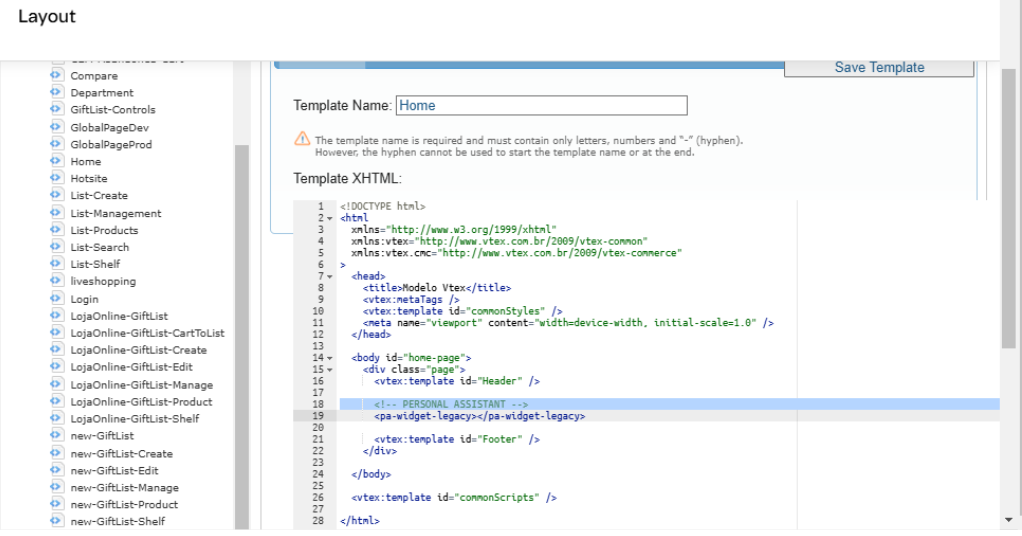Open the new-GiftList-Product template
The image size is (1022, 536).
(124, 504)
